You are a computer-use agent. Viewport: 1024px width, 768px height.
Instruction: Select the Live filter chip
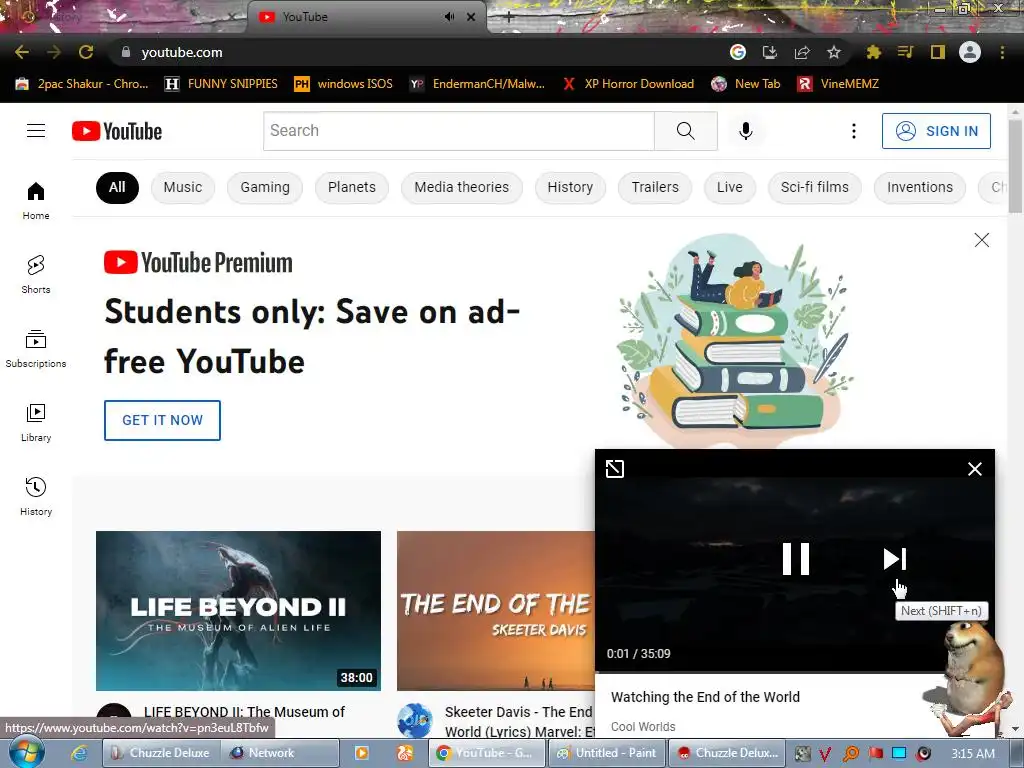pos(729,187)
